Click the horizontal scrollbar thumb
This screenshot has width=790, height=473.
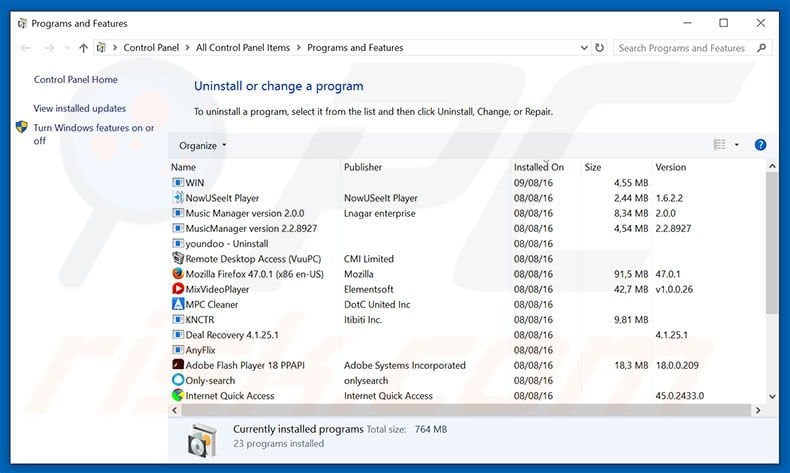click(x=466, y=410)
